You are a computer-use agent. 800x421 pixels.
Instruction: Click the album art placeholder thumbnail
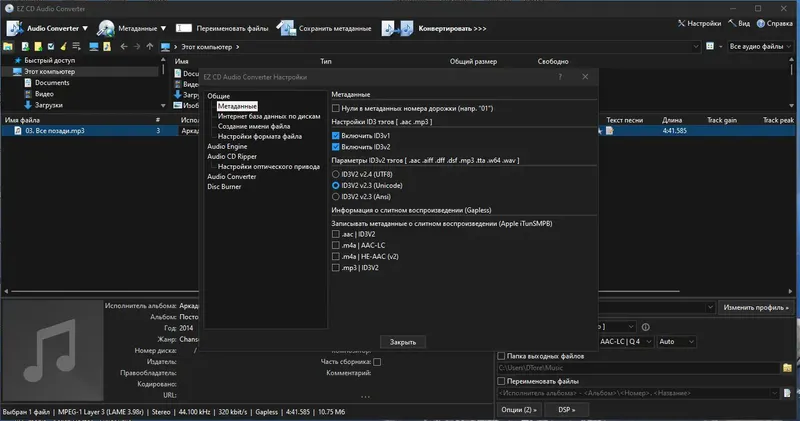point(53,351)
